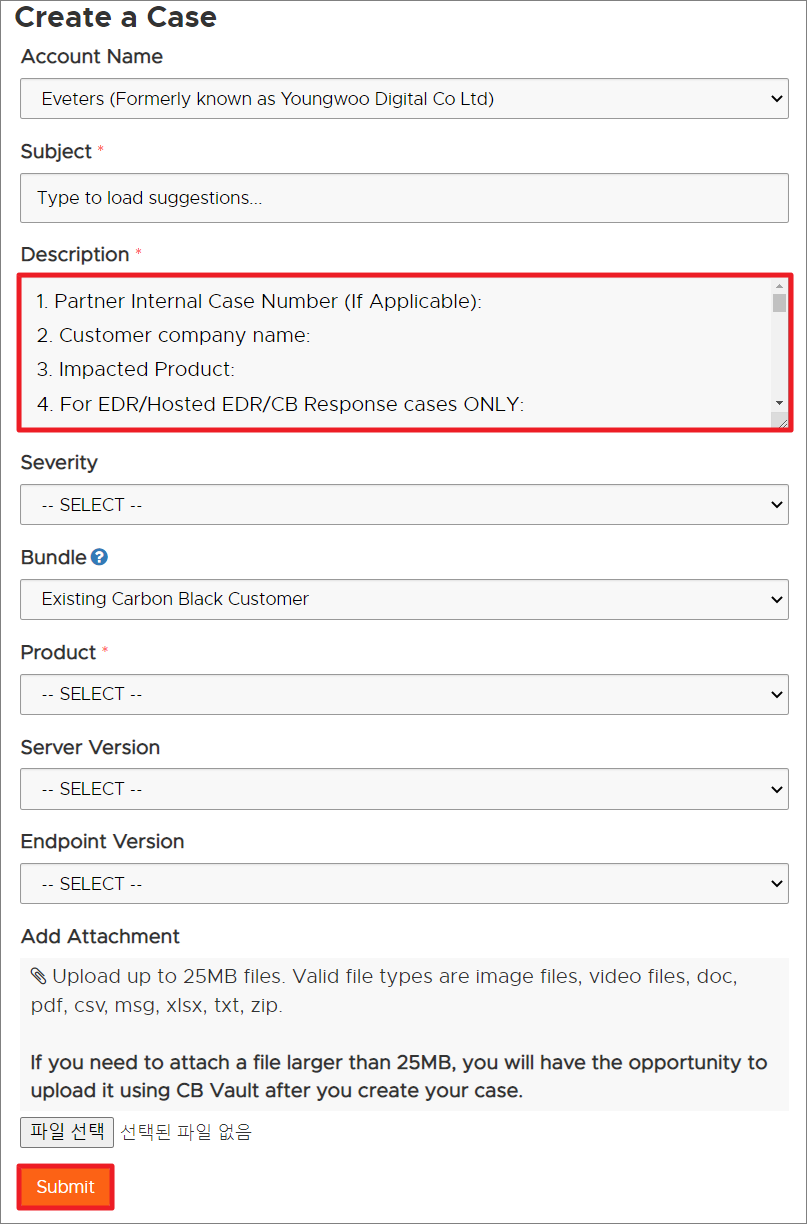Expand the Bundle dropdown list
The image size is (807, 1224).
click(404, 599)
